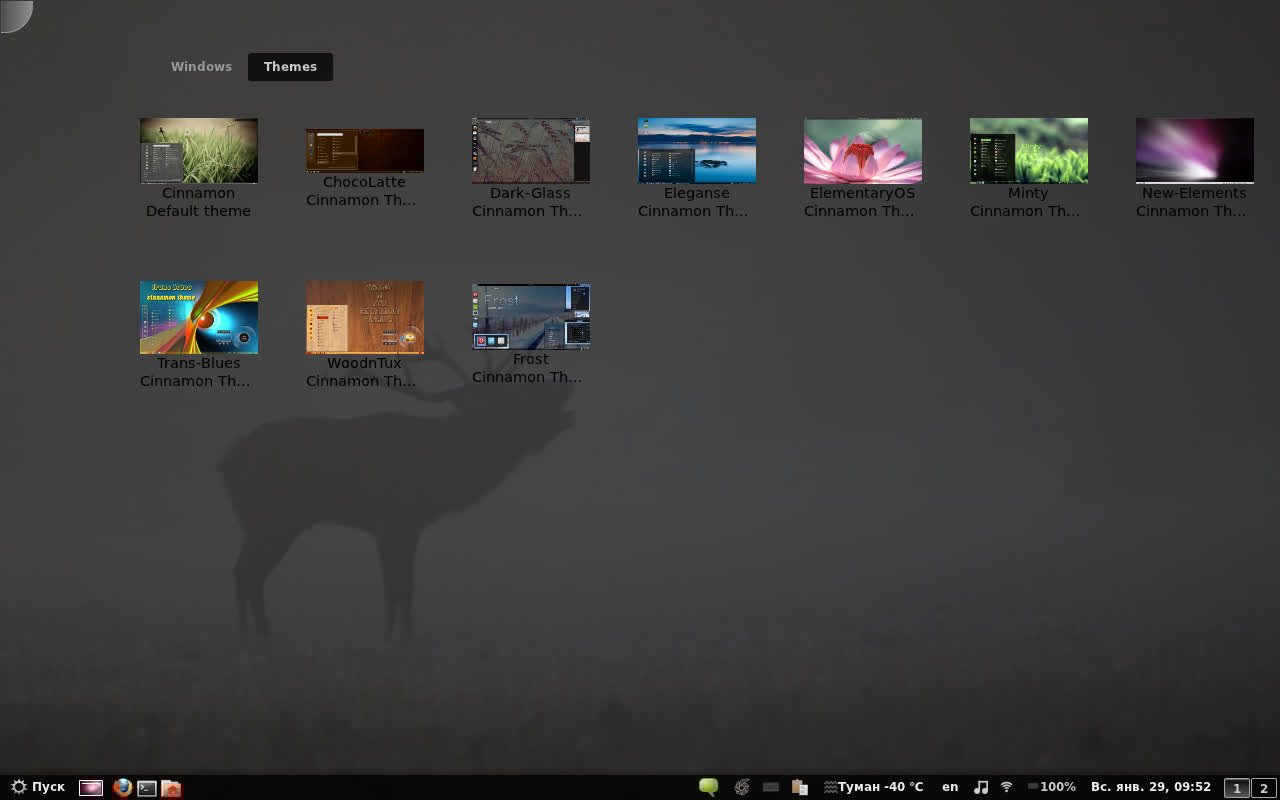This screenshot has height=800, width=1280.
Task: Open Firefox from the panel launcher
Action: click(122, 787)
